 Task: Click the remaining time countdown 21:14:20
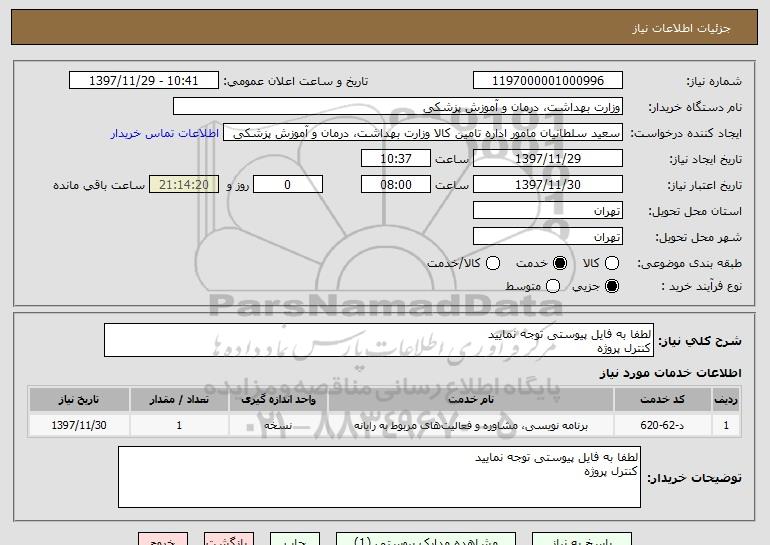tap(184, 185)
